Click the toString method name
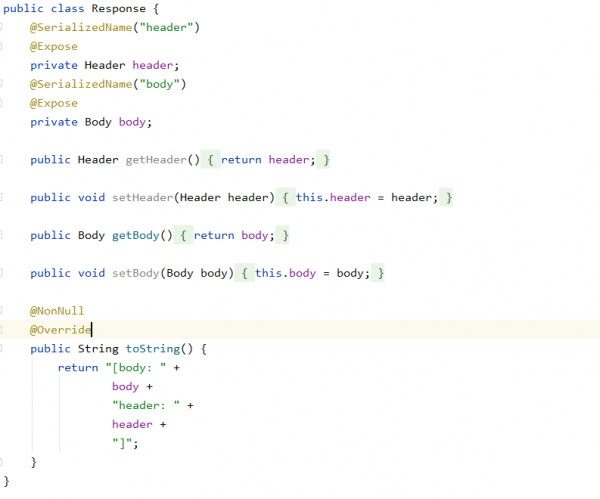The image size is (600, 499). click(153, 349)
